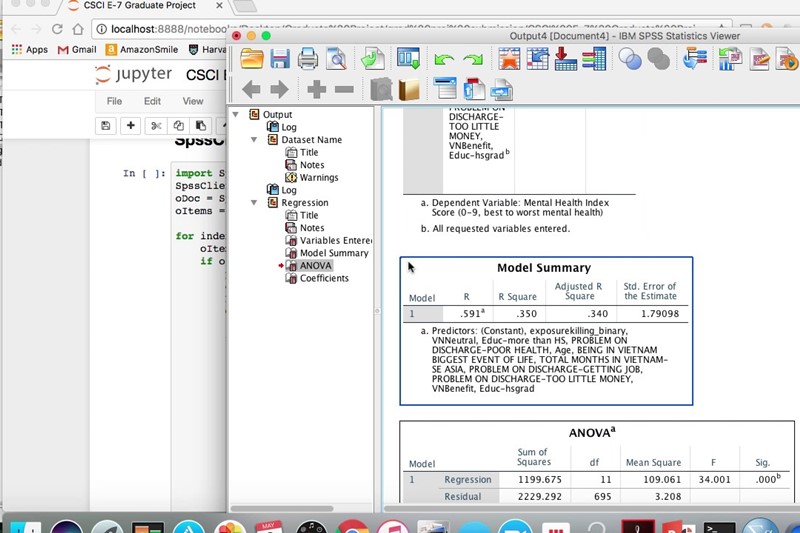Save the SPSS output document
The height and width of the screenshot is (533, 800).
(280, 59)
